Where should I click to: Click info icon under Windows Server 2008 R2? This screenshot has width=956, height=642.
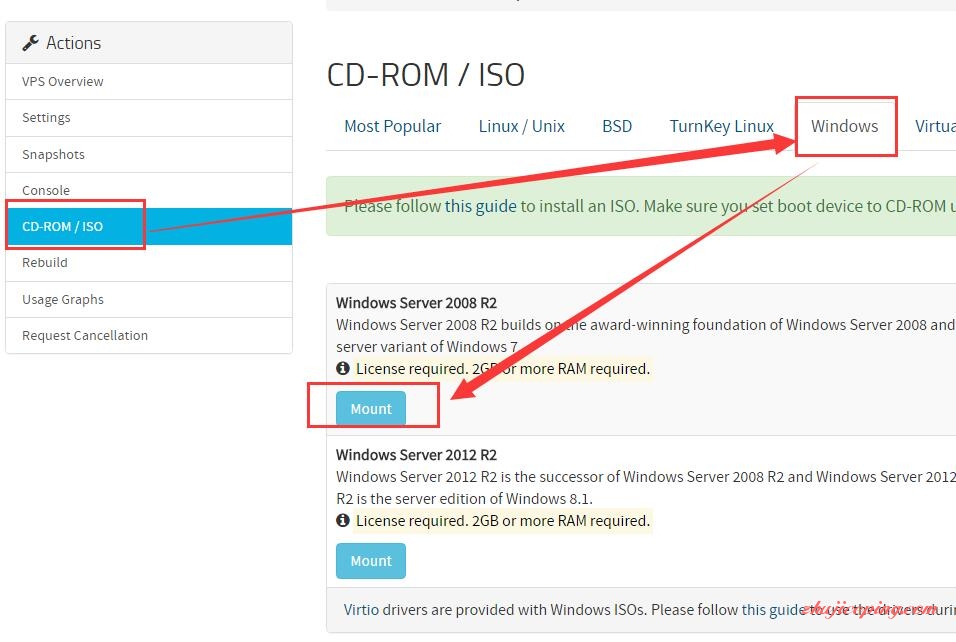343,368
